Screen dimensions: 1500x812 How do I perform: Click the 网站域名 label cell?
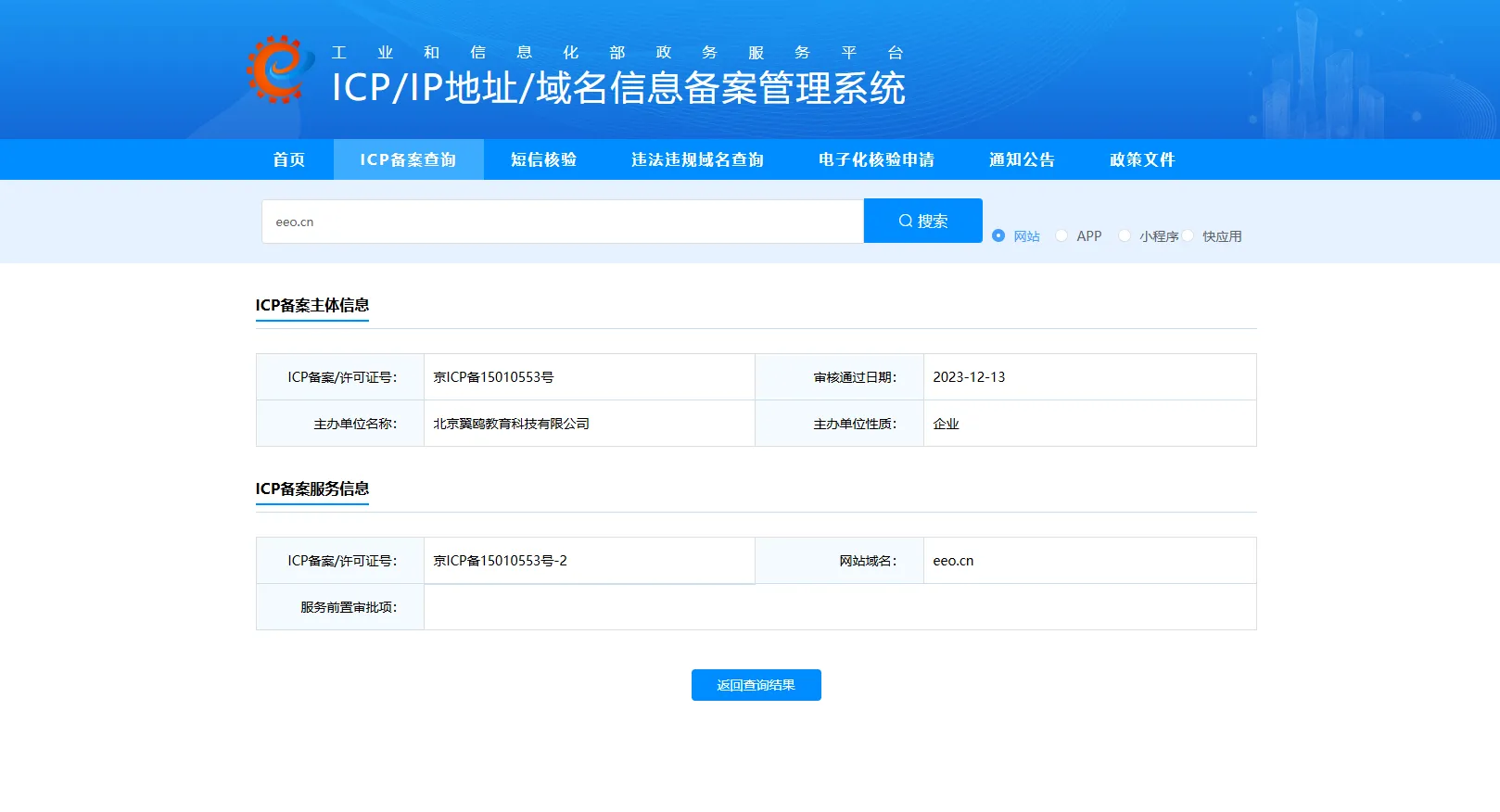coord(840,561)
